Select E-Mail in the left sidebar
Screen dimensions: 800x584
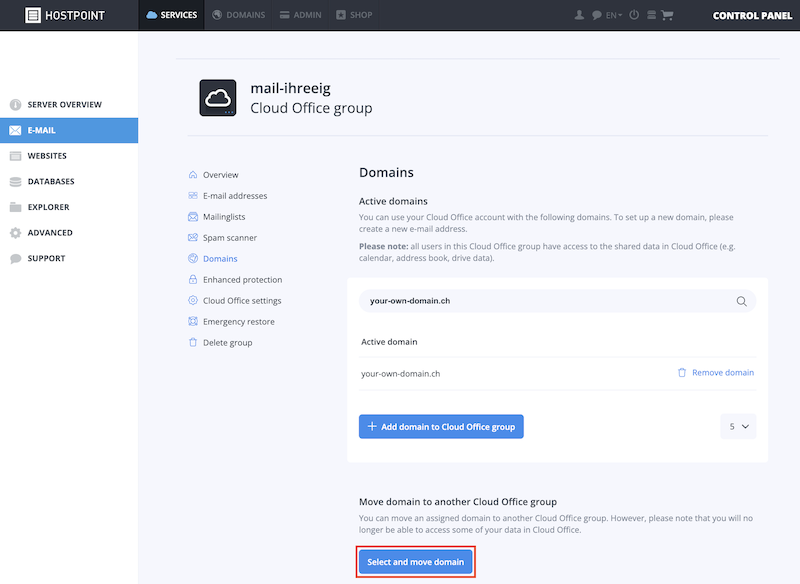pos(69,131)
